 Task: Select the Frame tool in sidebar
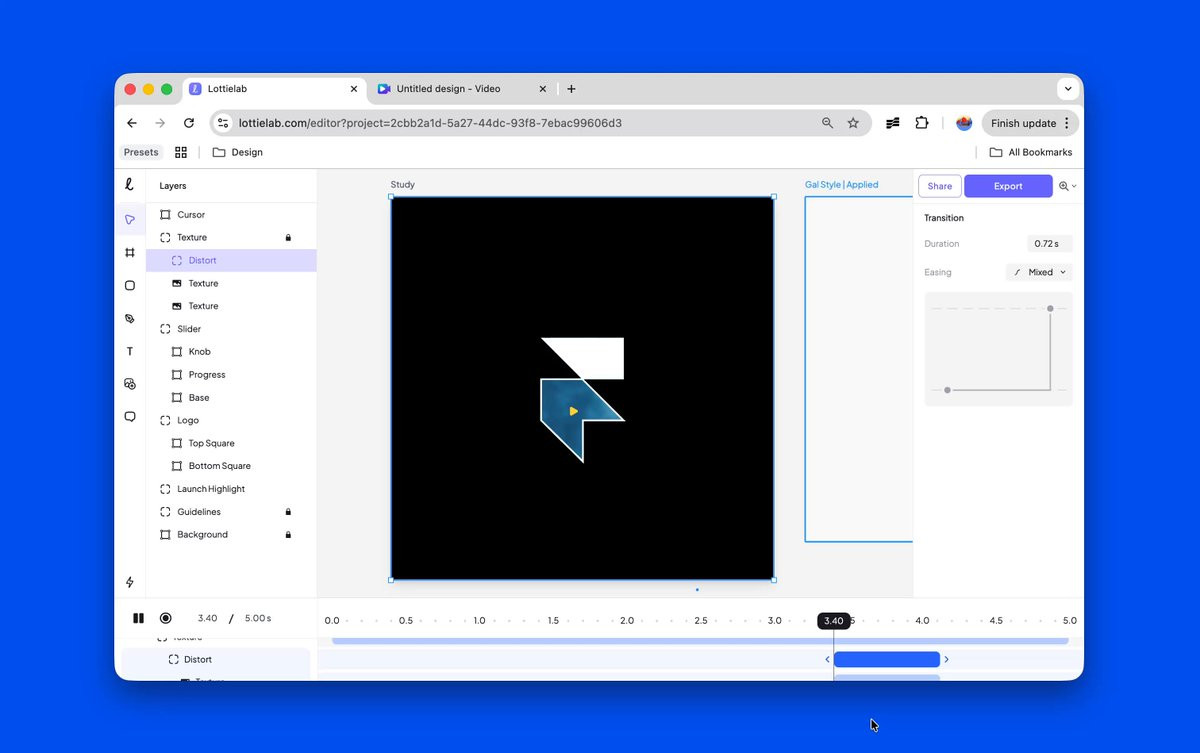(x=130, y=253)
